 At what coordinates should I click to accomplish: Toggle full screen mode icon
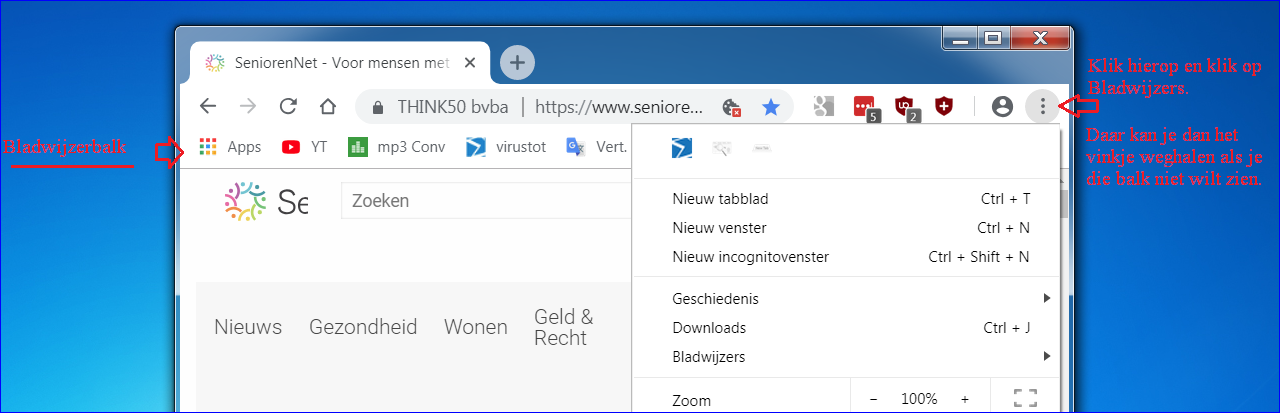pyautogui.click(x=1025, y=398)
